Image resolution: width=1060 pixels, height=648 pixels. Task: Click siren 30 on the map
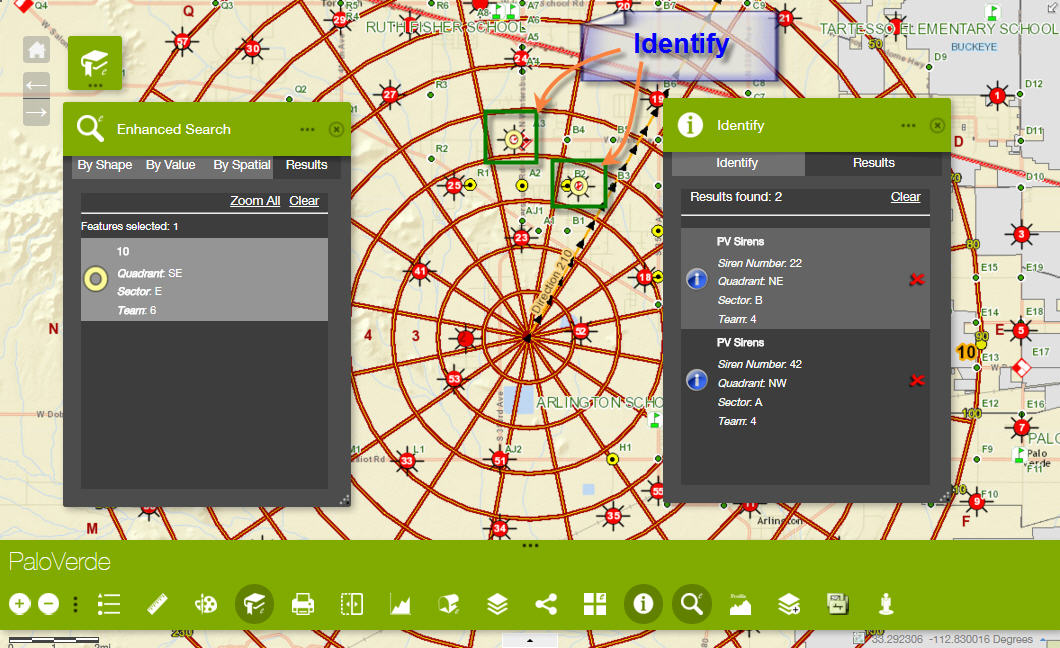pyautogui.click(x=252, y=48)
